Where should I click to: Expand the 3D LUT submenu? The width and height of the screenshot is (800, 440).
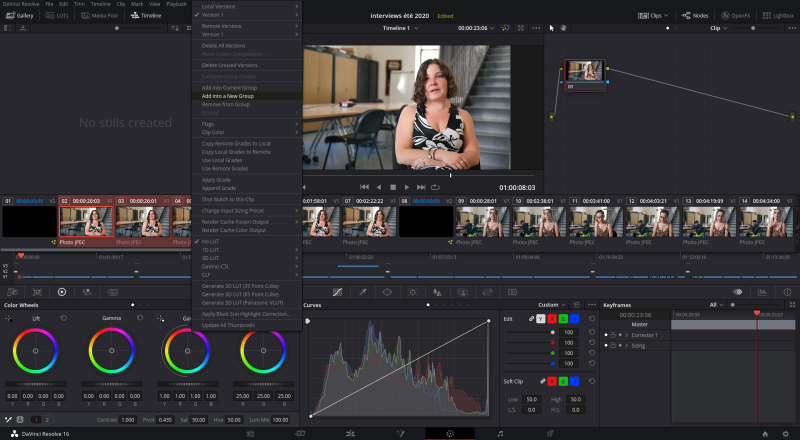coord(247,258)
